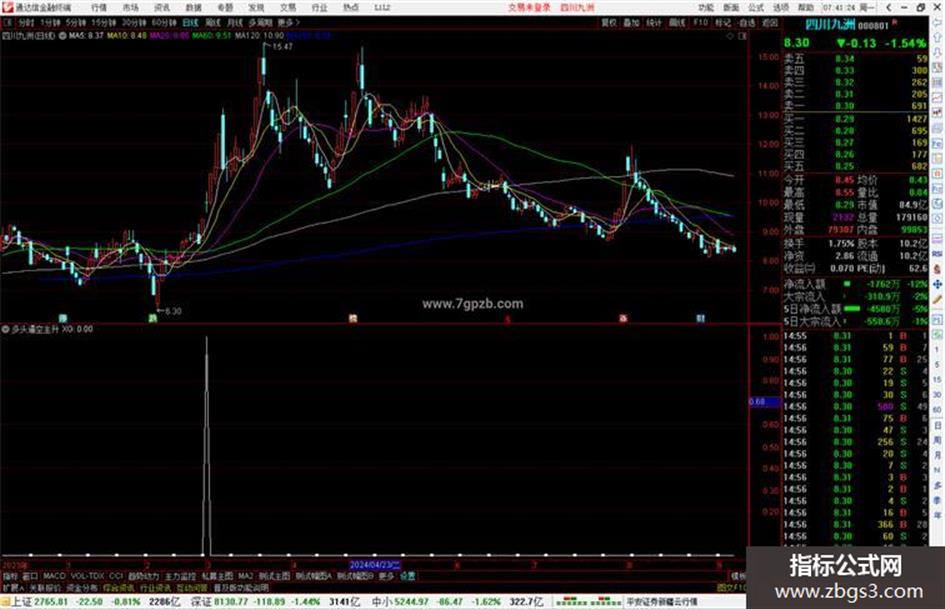The image size is (945, 609).
Task: Click the 返回 back button
Action: coord(770,22)
